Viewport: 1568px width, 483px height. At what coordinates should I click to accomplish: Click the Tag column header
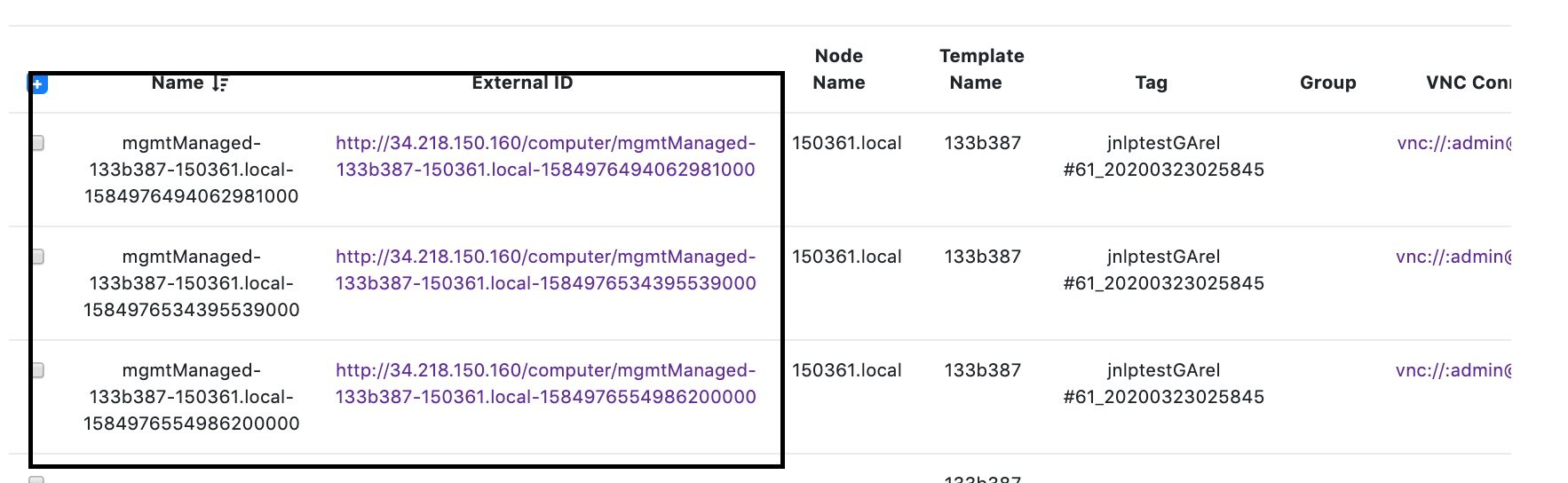coord(1151,83)
